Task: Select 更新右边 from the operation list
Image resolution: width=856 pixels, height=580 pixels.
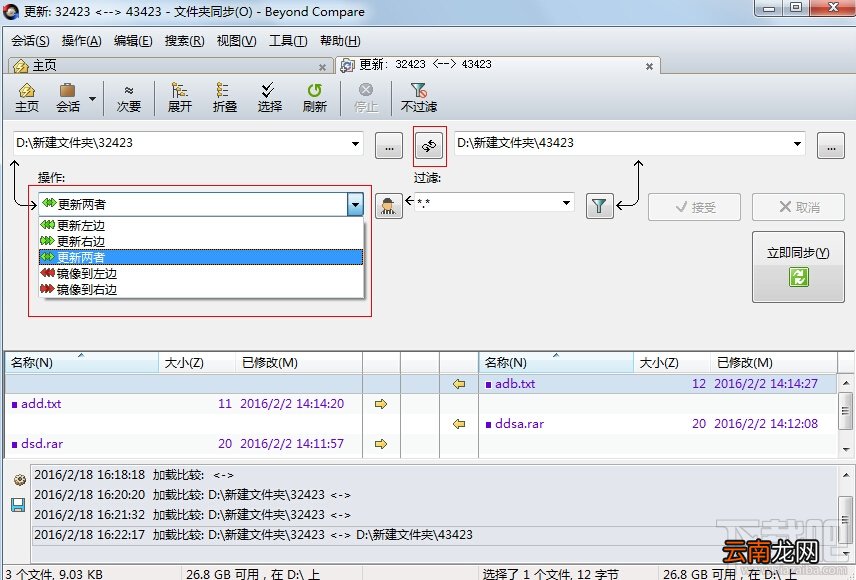Action: point(201,241)
